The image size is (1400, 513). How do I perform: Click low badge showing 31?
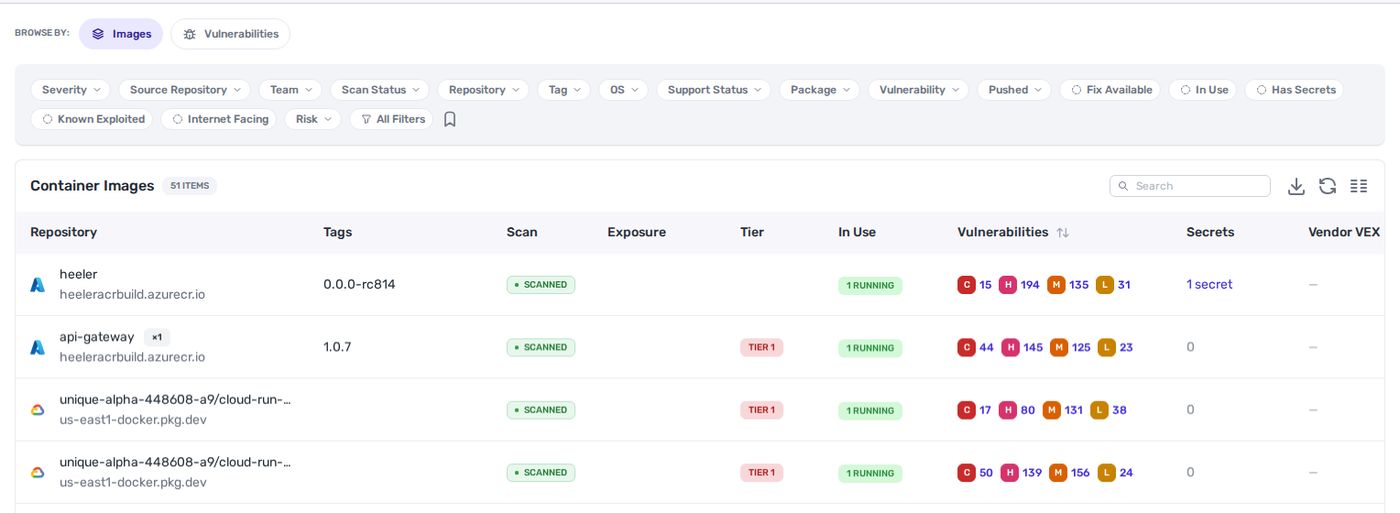click(x=1105, y=285)
